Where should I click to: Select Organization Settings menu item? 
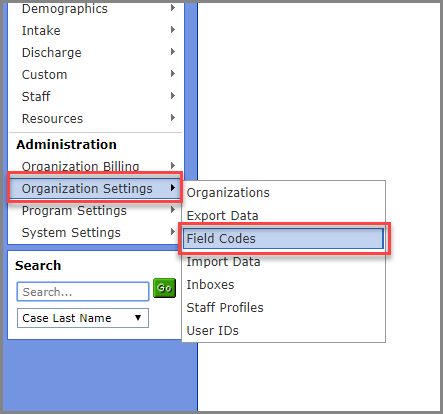click(95, 188)
